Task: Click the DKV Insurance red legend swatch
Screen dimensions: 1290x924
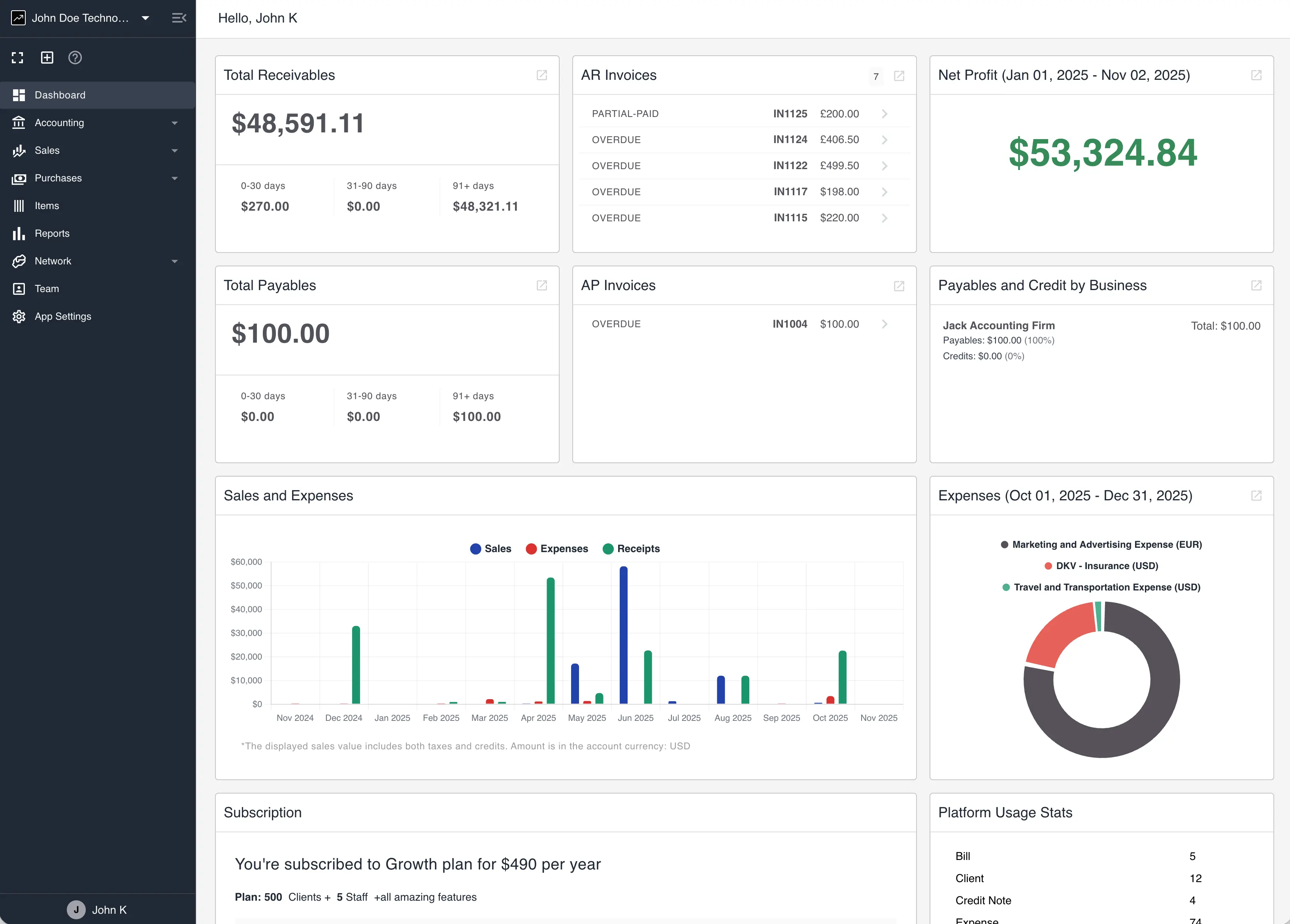Action: point(1048,566)
